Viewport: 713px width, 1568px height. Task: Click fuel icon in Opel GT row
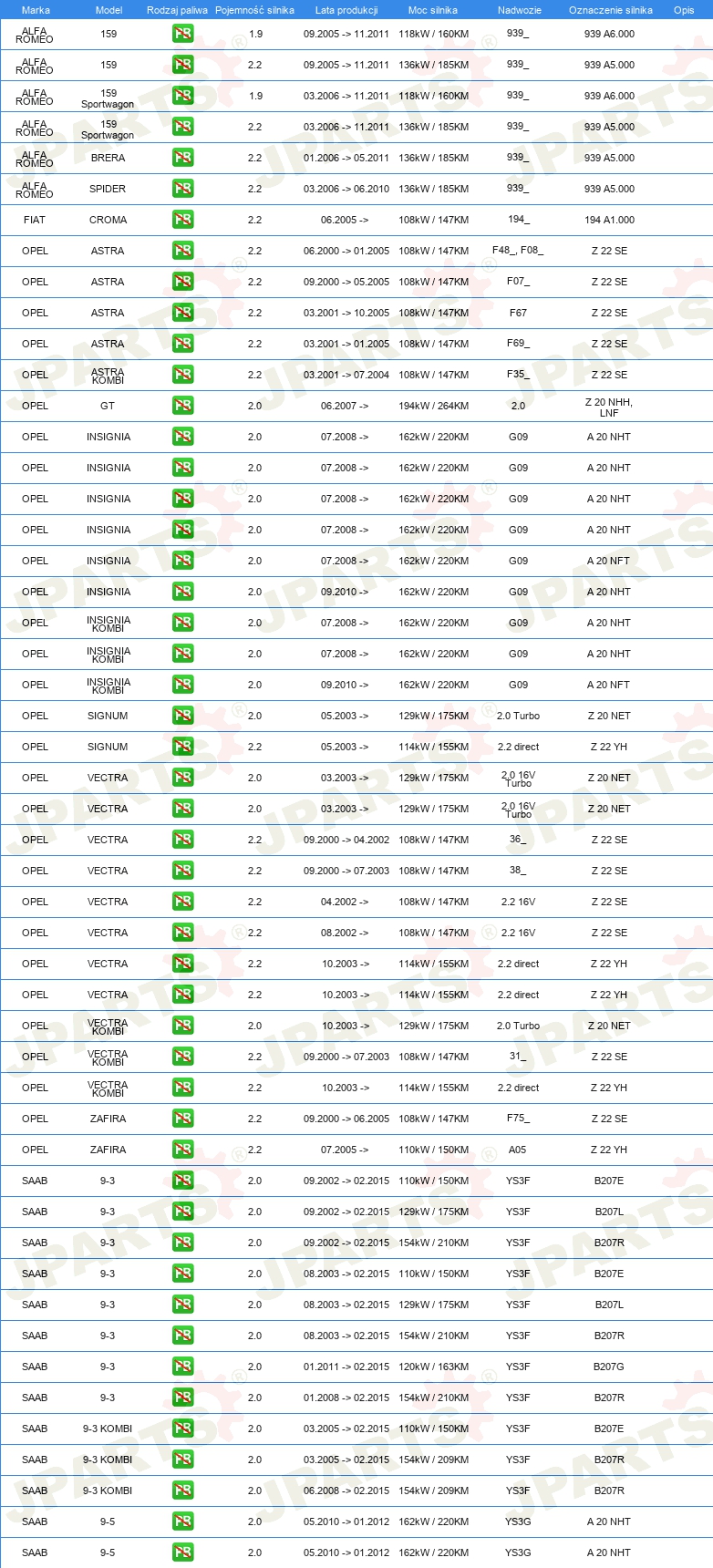(182, 406)
